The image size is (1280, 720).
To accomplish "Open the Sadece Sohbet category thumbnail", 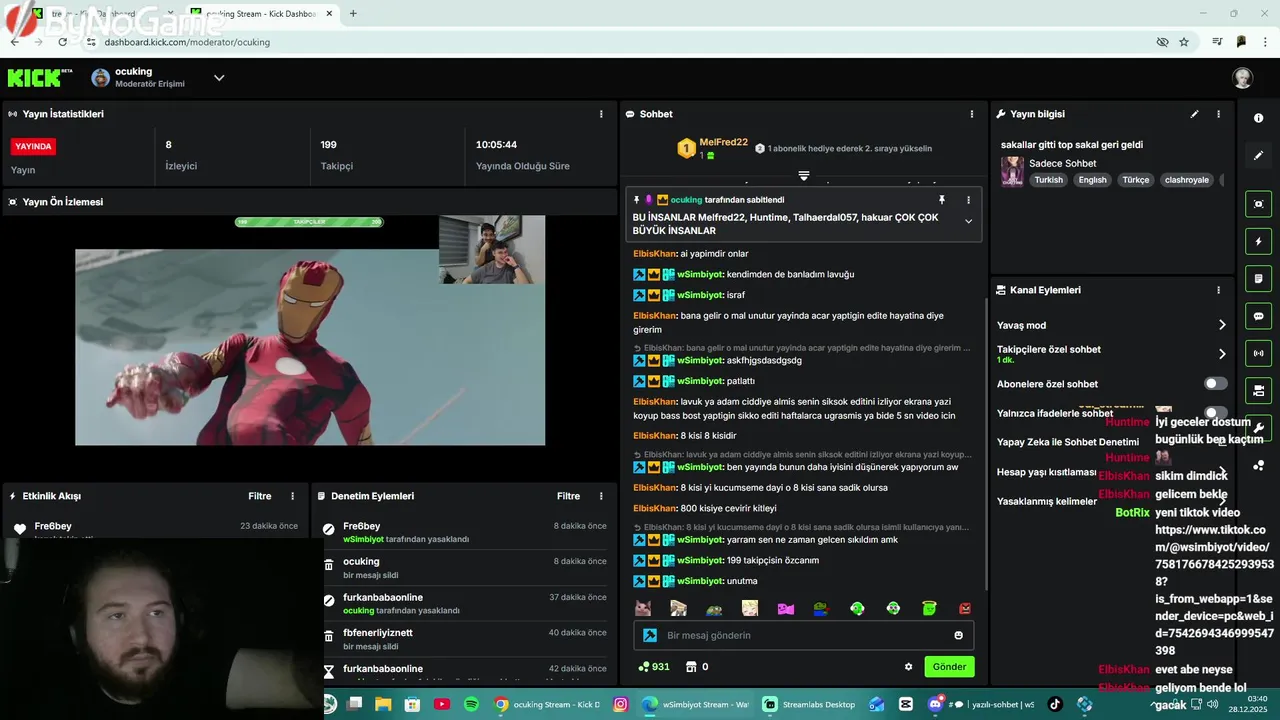I will pos(1012,171).
